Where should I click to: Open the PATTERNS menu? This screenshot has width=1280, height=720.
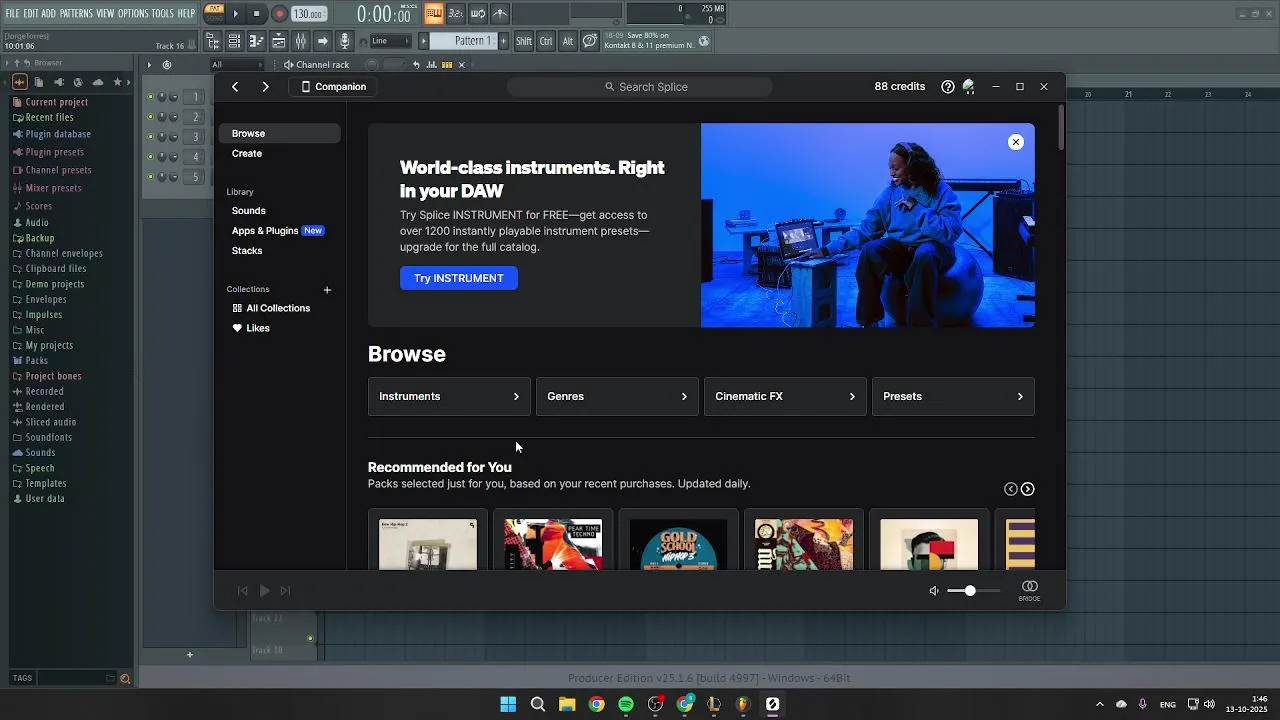click(76, 14)
